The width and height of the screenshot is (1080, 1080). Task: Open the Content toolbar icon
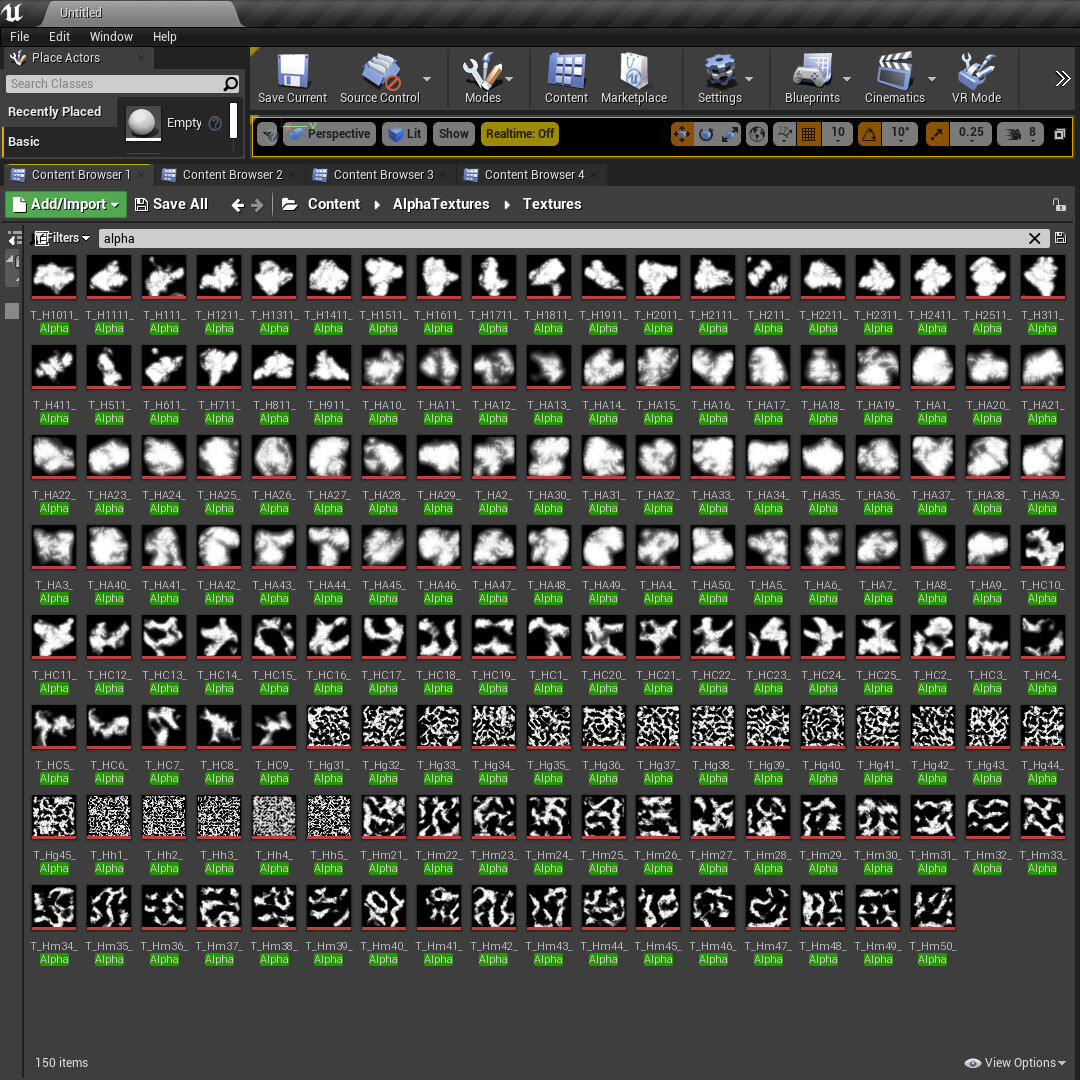tap(566, 72)
